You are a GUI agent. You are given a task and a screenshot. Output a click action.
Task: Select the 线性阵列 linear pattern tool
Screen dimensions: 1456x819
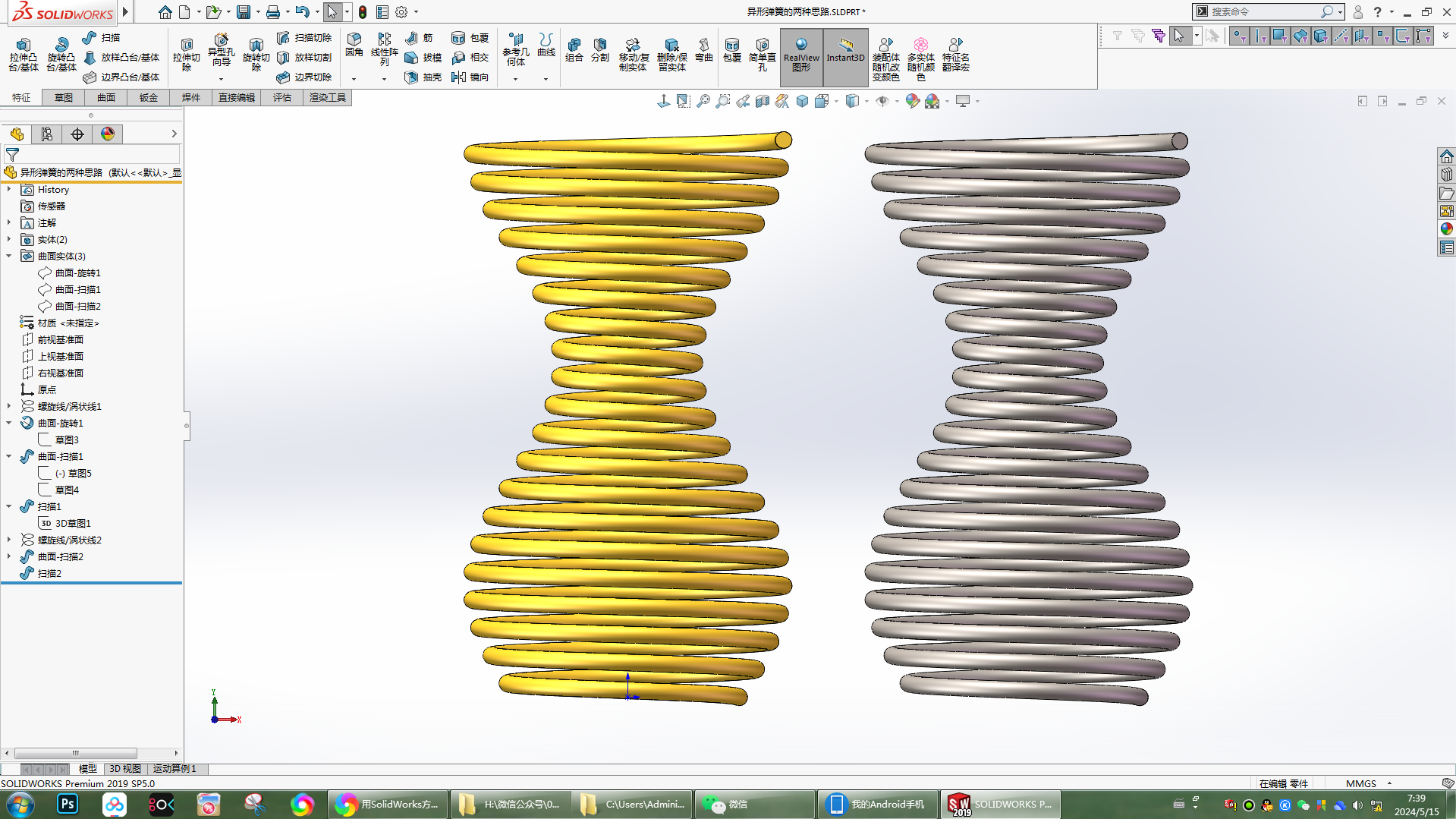tap(385, 50)
